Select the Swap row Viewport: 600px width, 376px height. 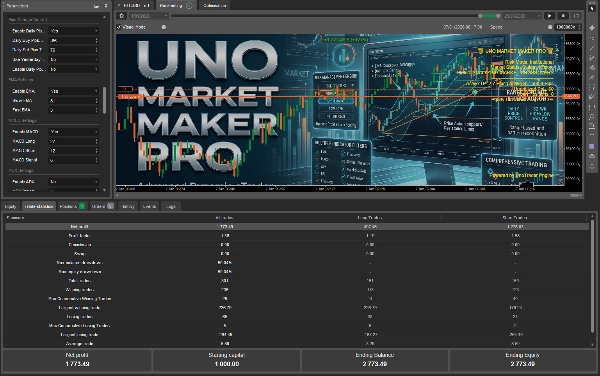(x=297, y=254)
